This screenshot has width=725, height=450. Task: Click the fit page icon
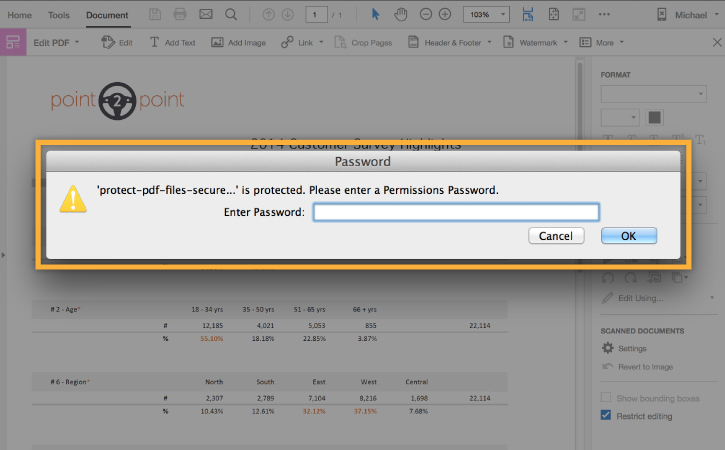(553, 14)
